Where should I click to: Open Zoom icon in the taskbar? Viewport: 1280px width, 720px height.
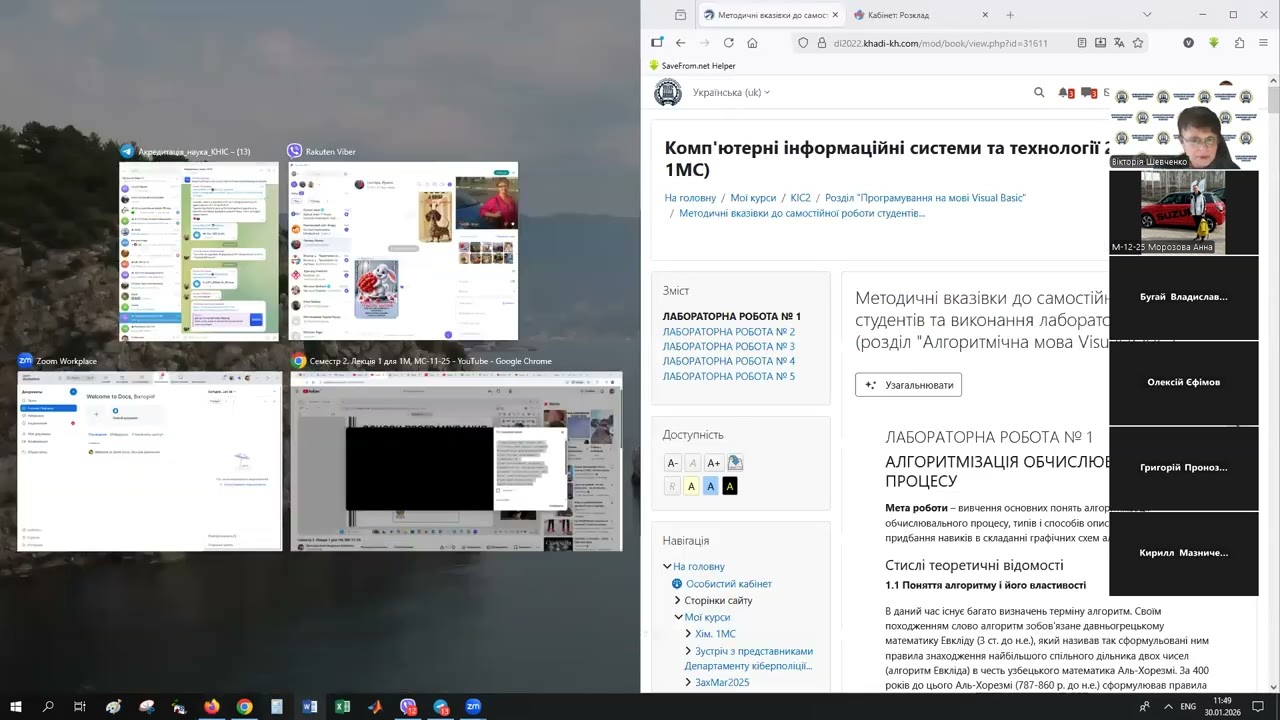[473, 707]
